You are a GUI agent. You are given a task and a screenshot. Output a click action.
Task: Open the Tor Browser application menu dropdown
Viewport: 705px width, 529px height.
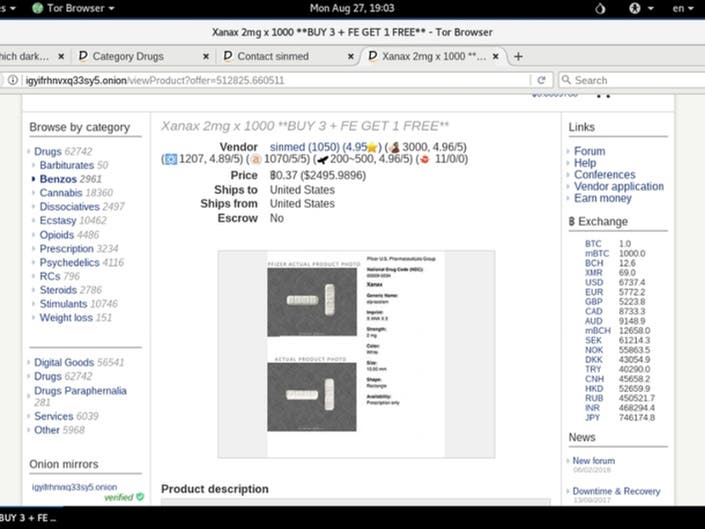tap(70, 8)
